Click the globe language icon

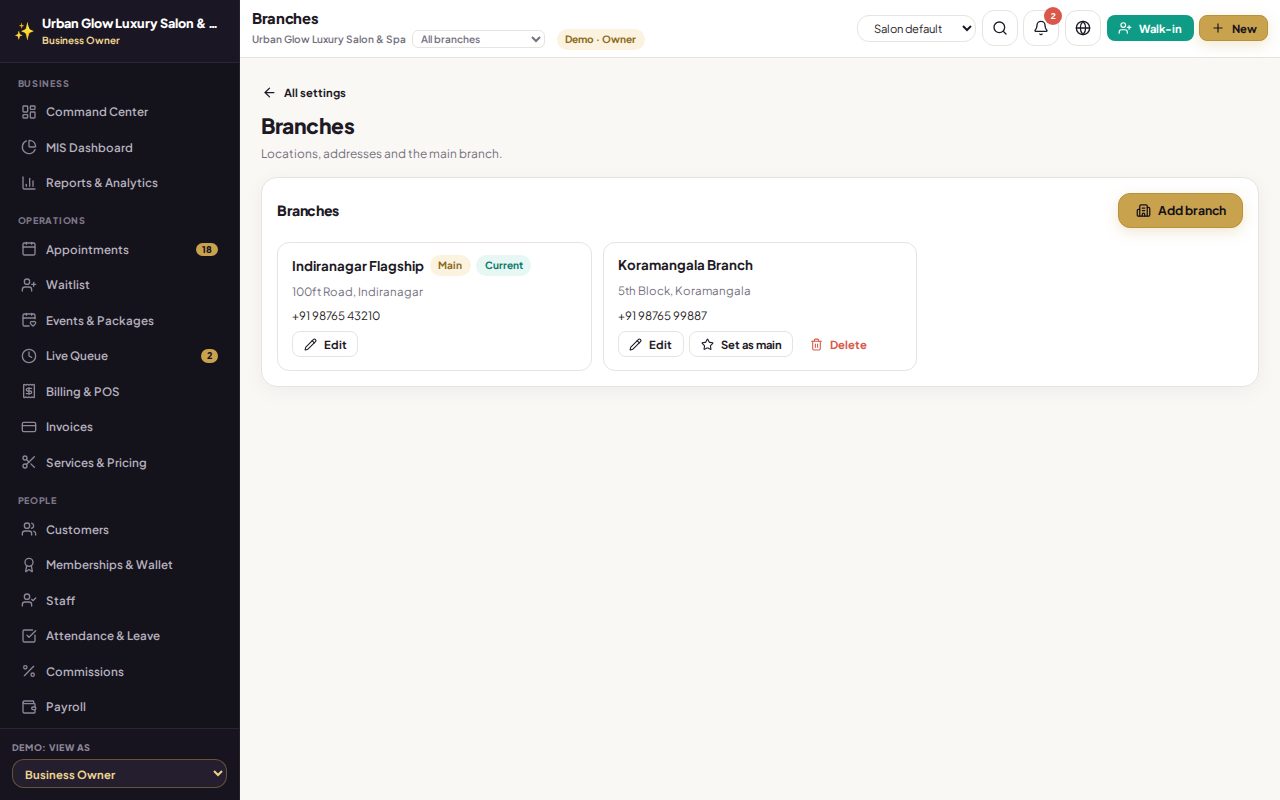point(1083,28)
